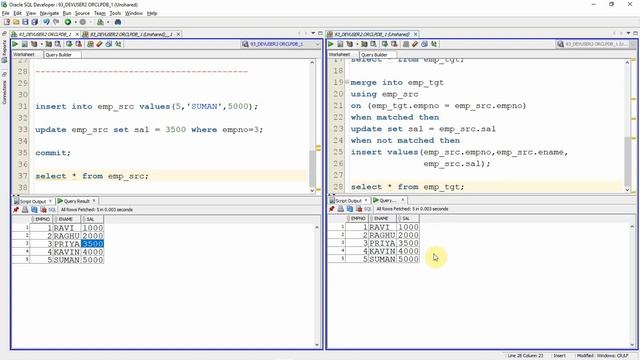Click the binoculars Find DB Object icon
The width and height of the screenshot is (640, 360).
118,22
